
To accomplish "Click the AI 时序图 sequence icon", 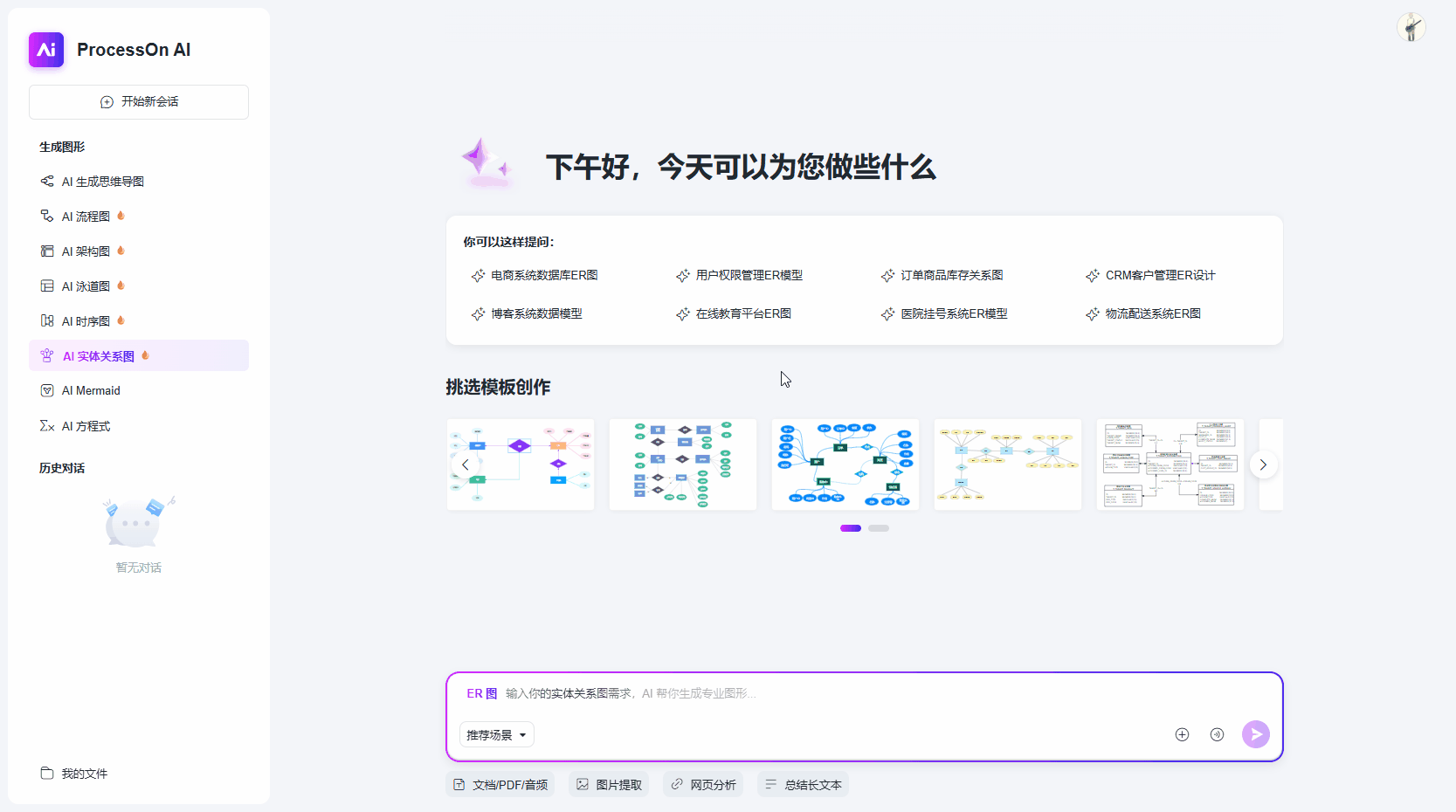I will point(47,320).
